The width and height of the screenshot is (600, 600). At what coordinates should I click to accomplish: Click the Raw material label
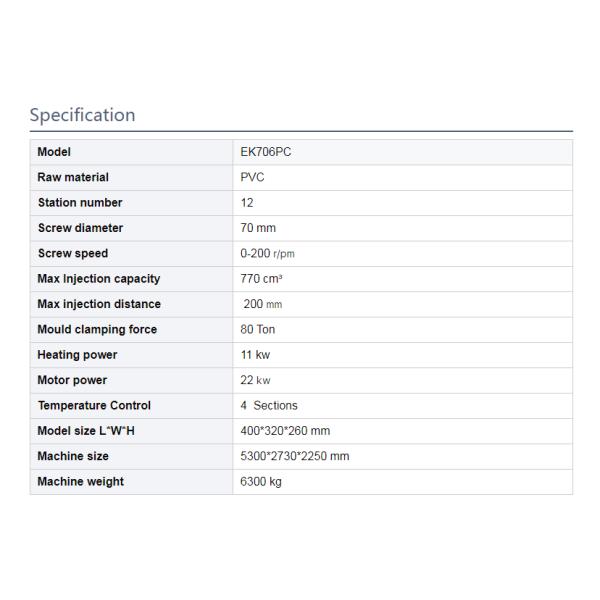tap(73, 177)
